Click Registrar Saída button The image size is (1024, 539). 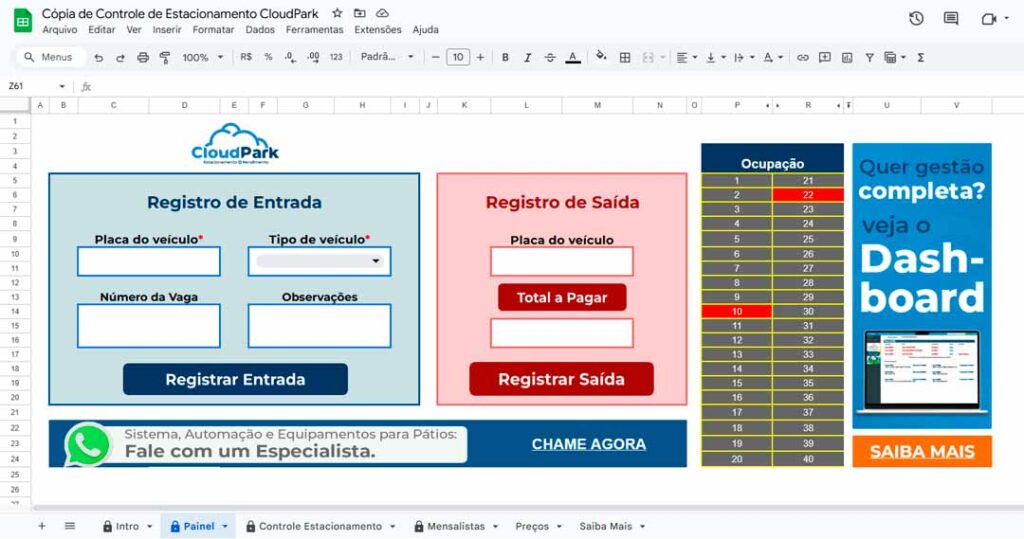tap(561, 380)
